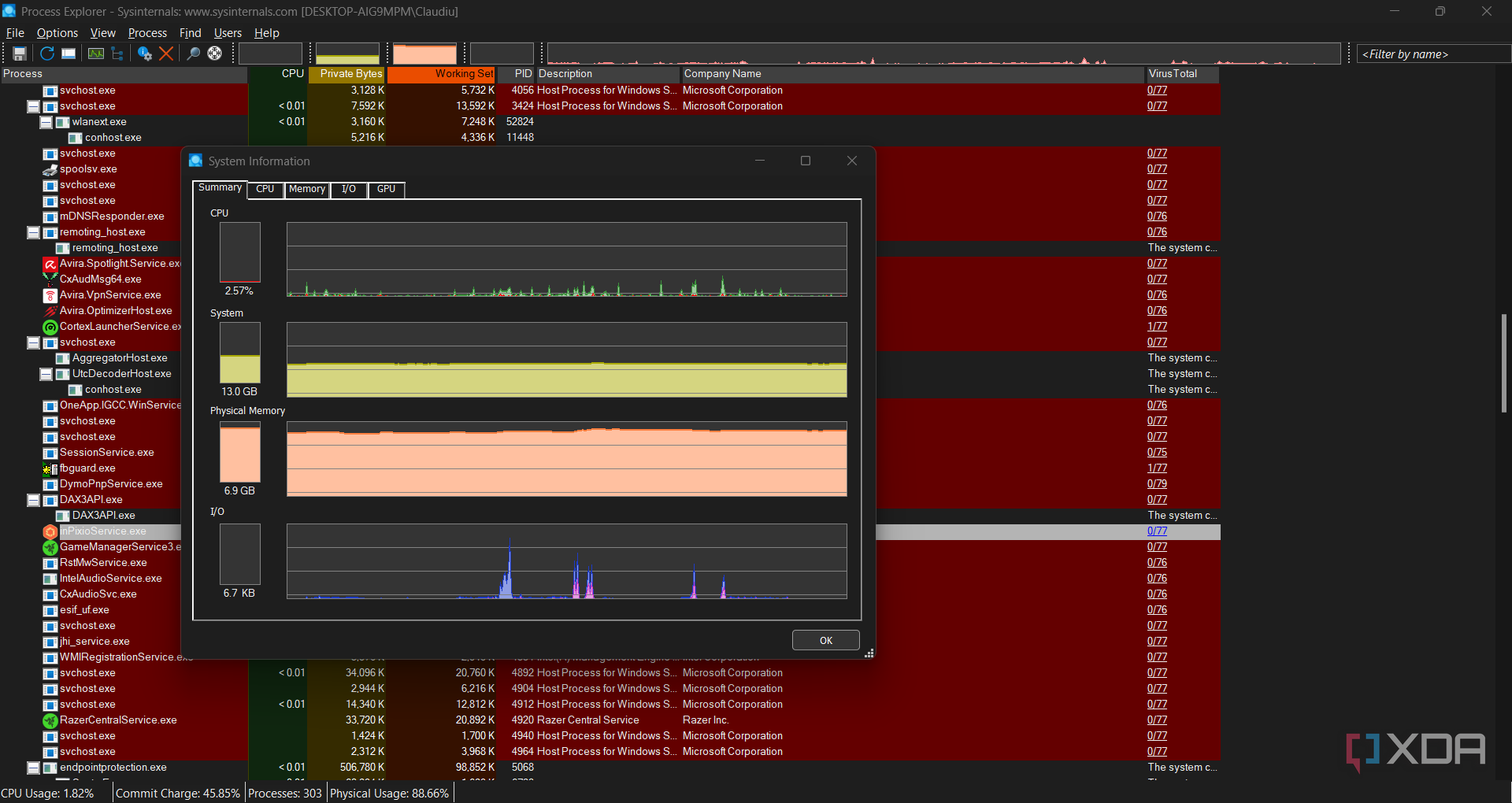Click the RazerCentralService.exe icon
1512x803 pixels.
(50, 720)
